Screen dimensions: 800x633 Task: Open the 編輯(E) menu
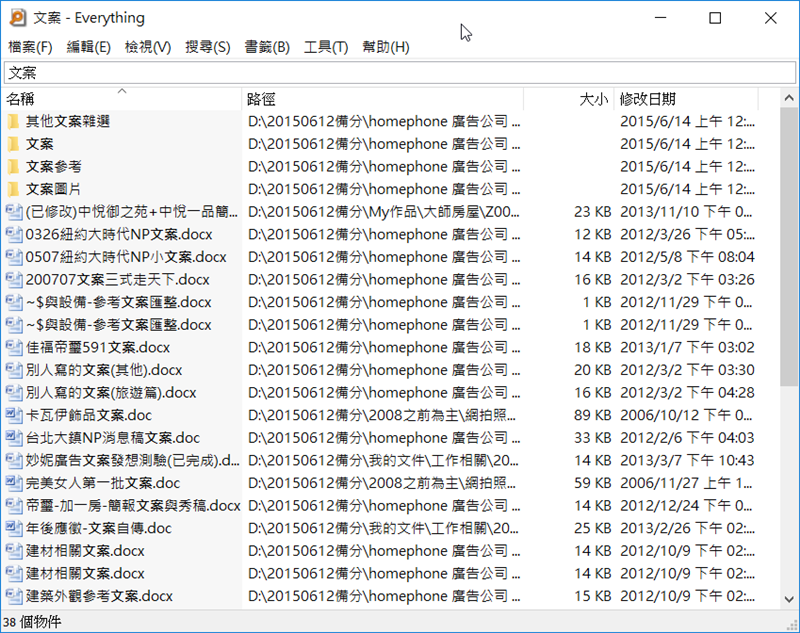(x=89, y=47)
